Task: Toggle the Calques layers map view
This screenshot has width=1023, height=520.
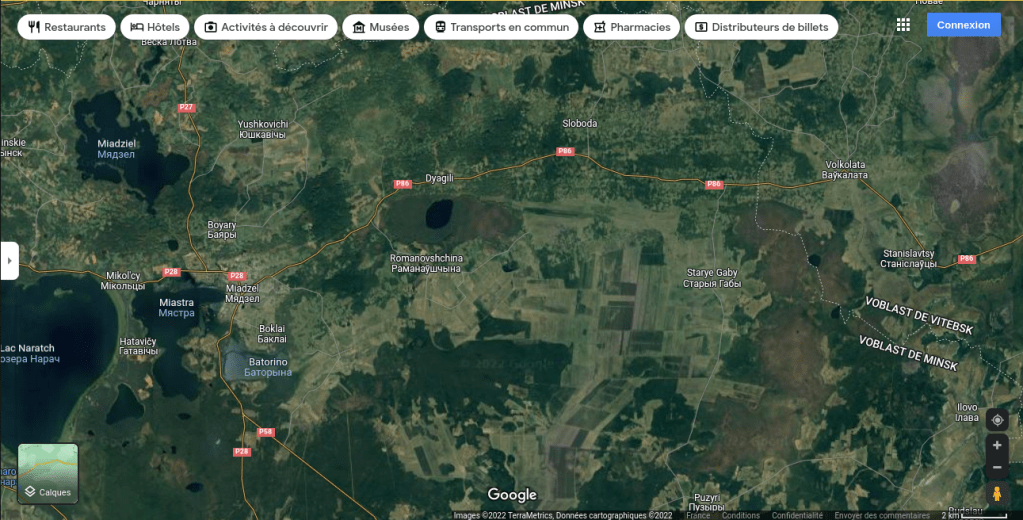Action: 48,474
